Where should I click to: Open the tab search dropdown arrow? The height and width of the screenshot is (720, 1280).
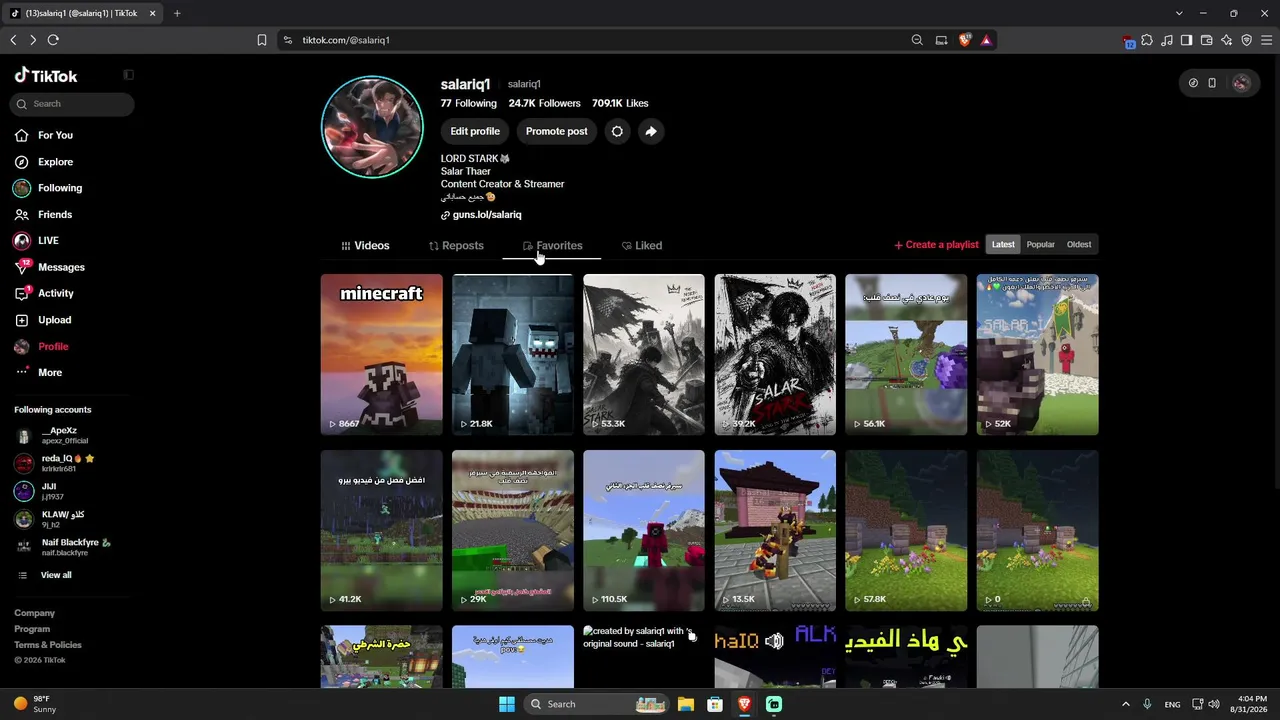[x=1179, y=13]
